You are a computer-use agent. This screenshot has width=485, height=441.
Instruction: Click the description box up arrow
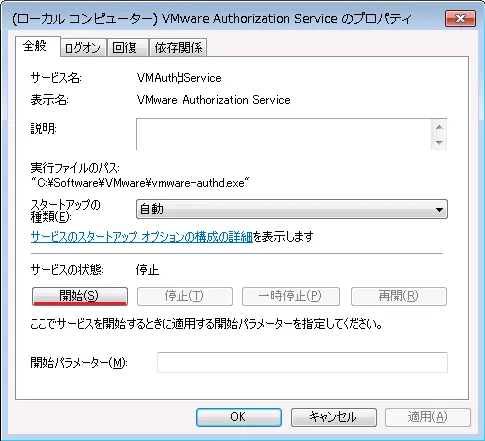click(x=439, y=127)
